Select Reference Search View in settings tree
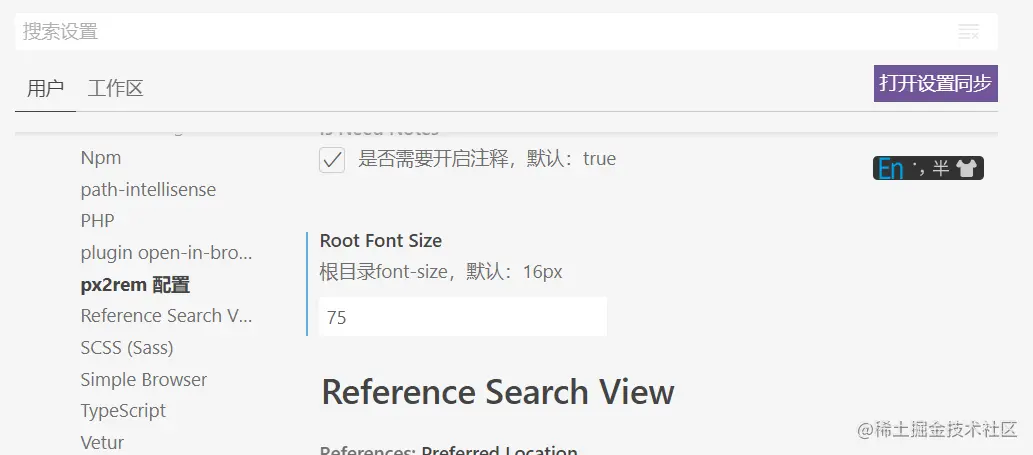Screen dimensions: 1033x455 pyautogui.click(x=167, y=316)
